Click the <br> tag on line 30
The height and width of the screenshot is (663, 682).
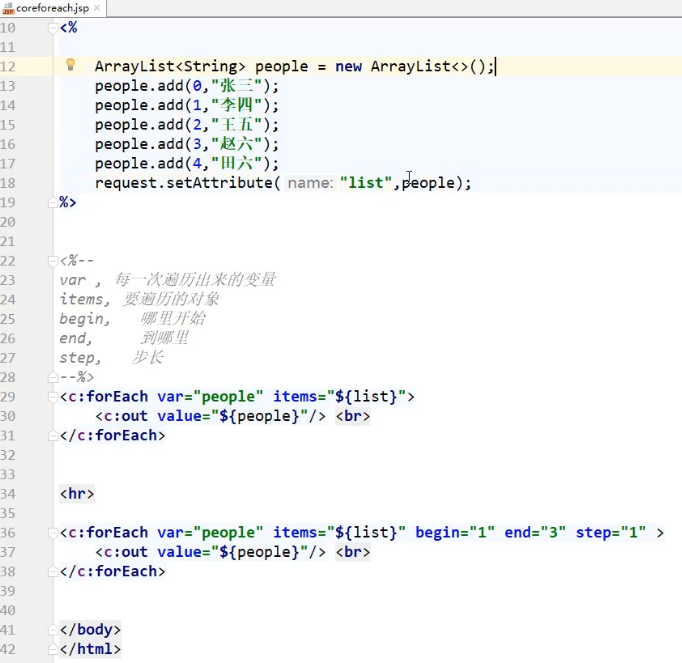click(353, 416)
